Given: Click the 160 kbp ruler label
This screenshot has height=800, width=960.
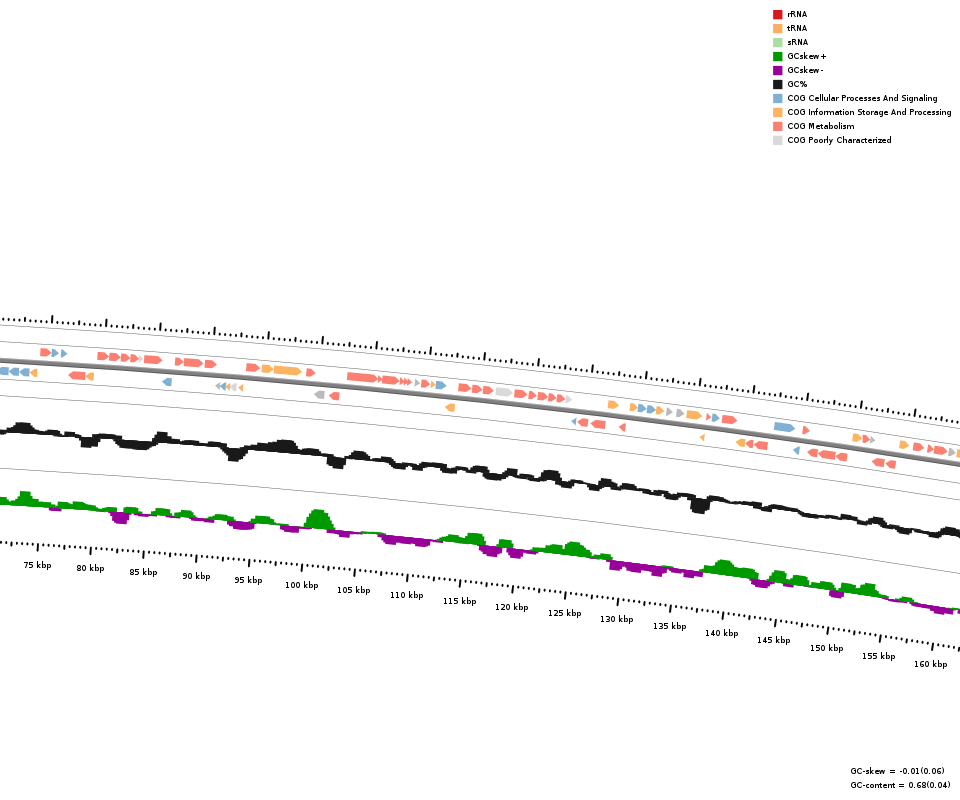Looking at the screenshot, I should (x=930, y=664).
